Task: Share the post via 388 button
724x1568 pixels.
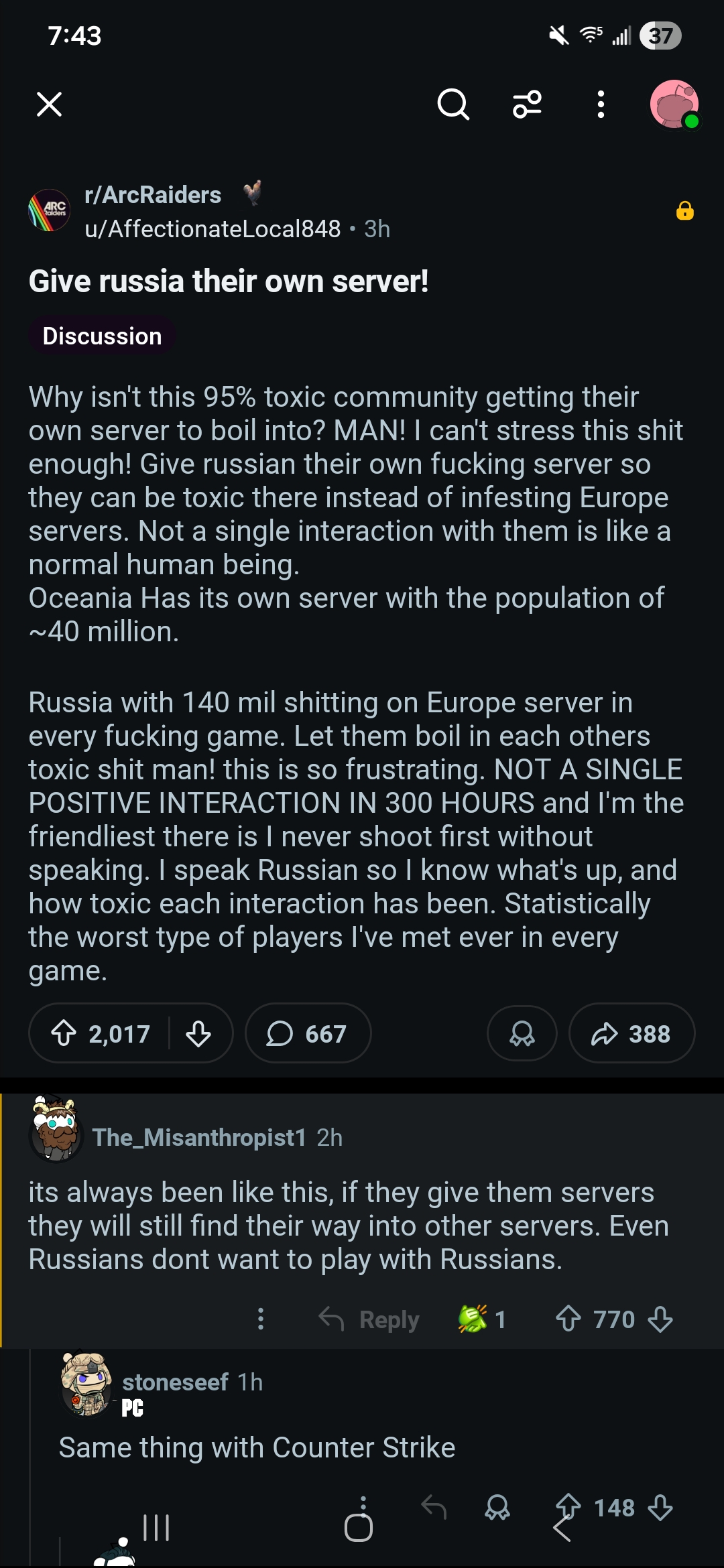Action: 631,1033
